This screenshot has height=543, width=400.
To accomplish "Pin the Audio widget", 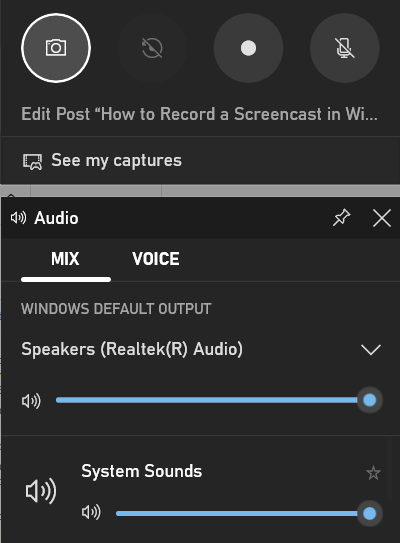I will coord(341,218).
